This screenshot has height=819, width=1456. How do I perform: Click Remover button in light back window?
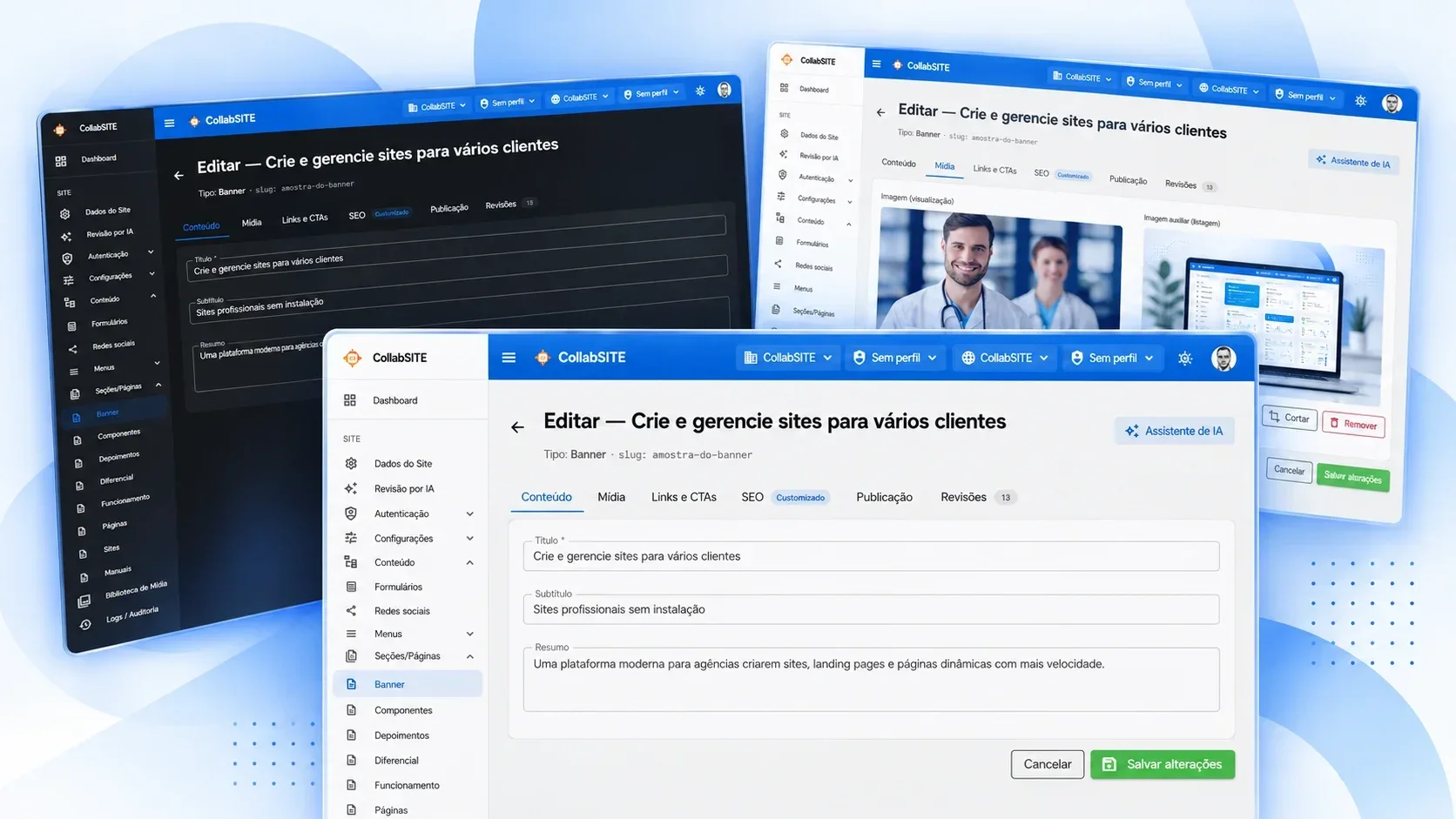tap(1353, 424)
